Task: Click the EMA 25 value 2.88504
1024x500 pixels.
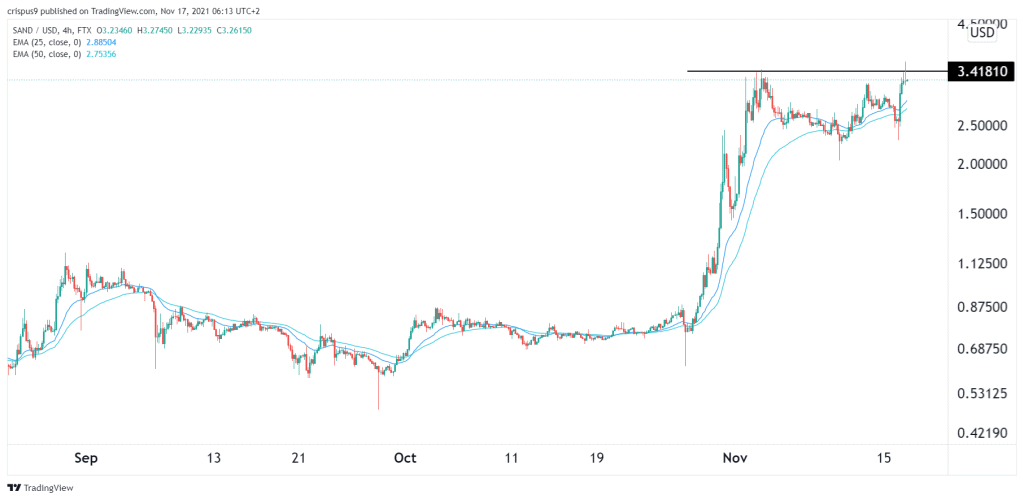Action: (103, 42)
